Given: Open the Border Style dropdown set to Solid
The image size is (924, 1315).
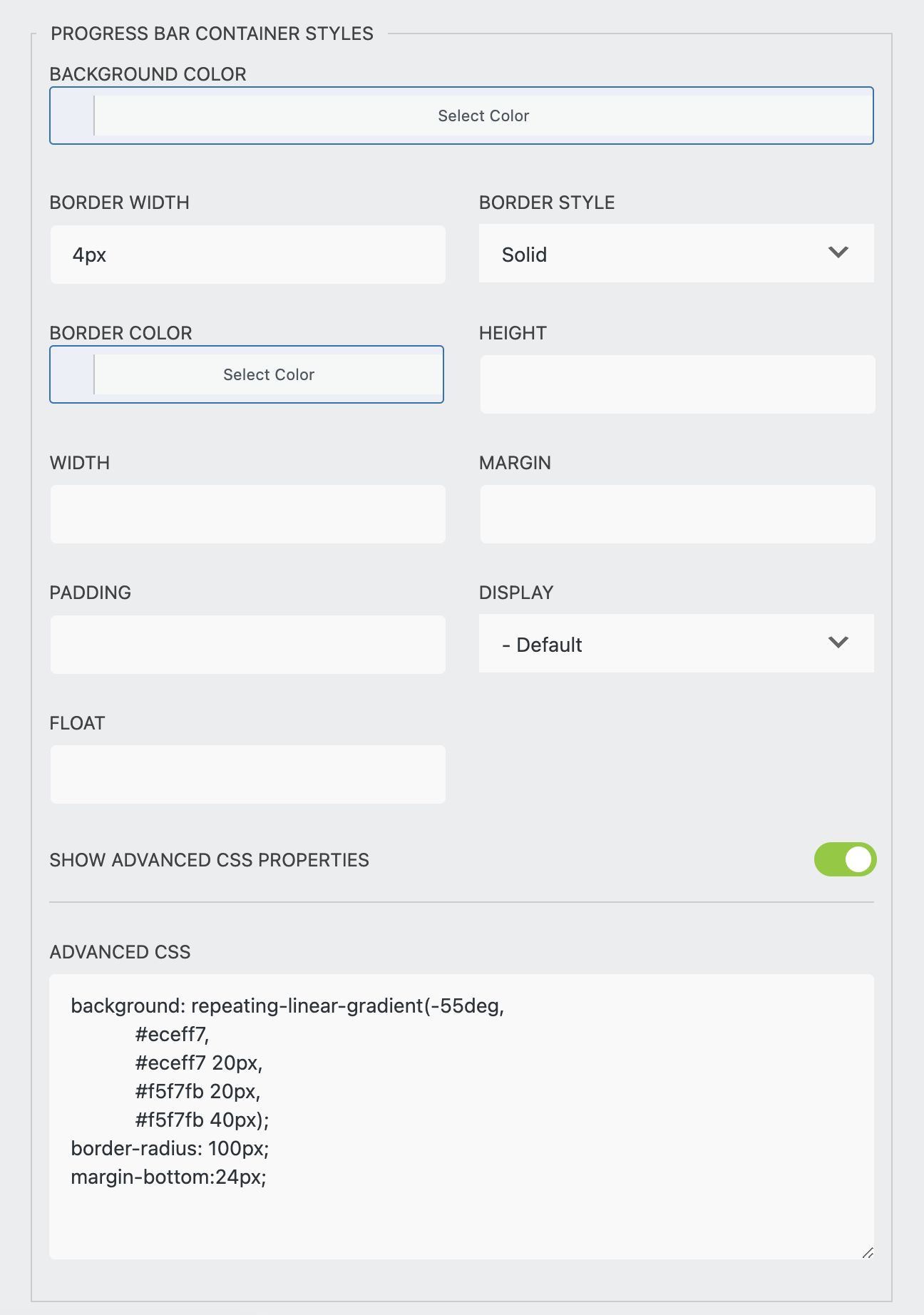Looking at the screenshot, I should pyautogui.click(x=676, y=254).
